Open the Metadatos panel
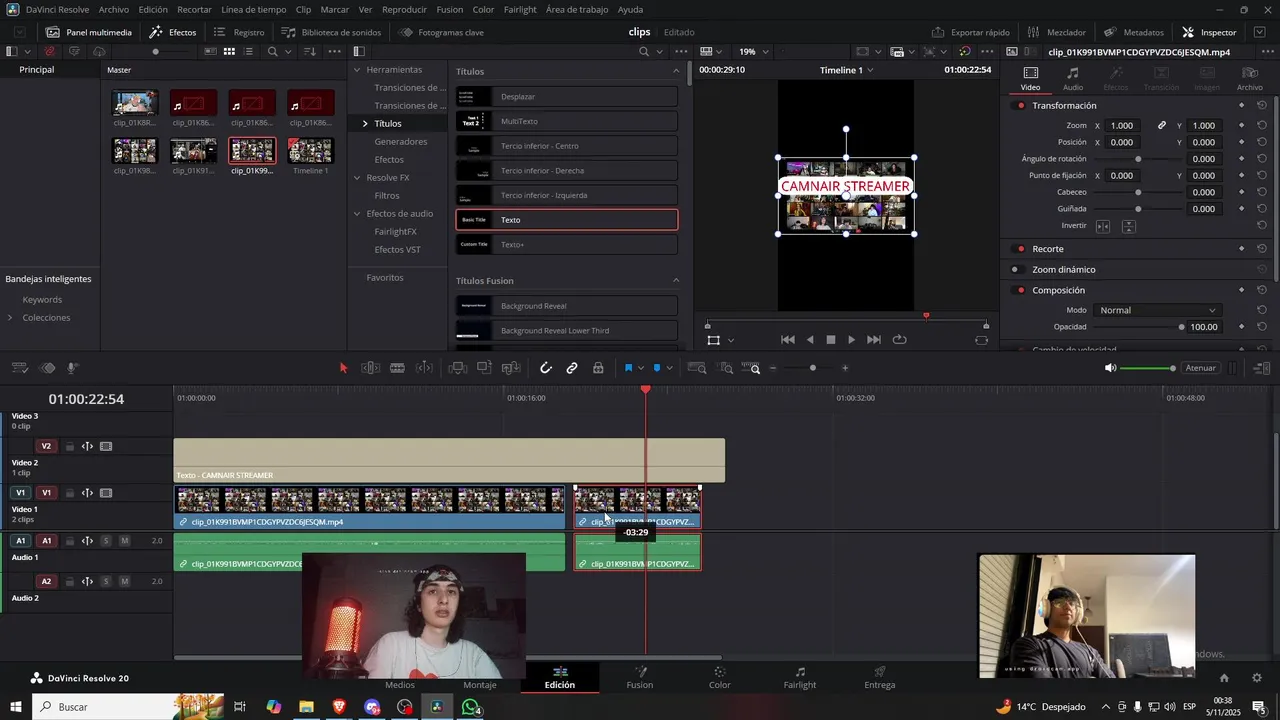 1133,32
